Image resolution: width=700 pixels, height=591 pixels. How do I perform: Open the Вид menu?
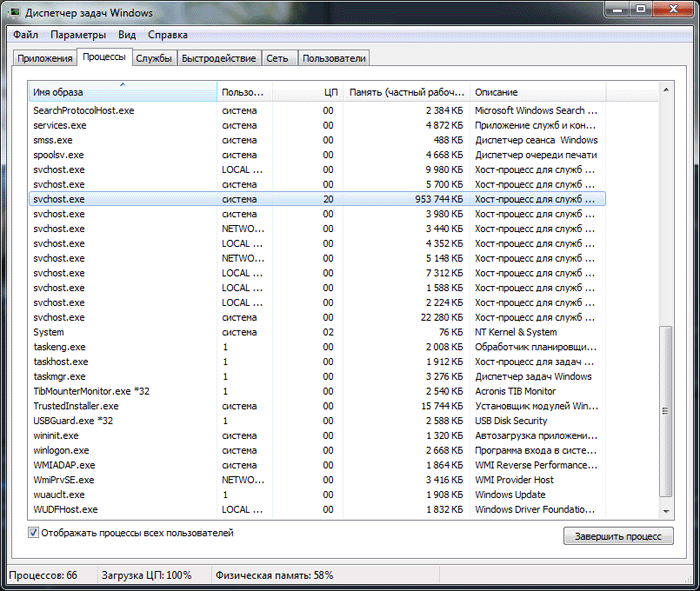tap(127, 35)
